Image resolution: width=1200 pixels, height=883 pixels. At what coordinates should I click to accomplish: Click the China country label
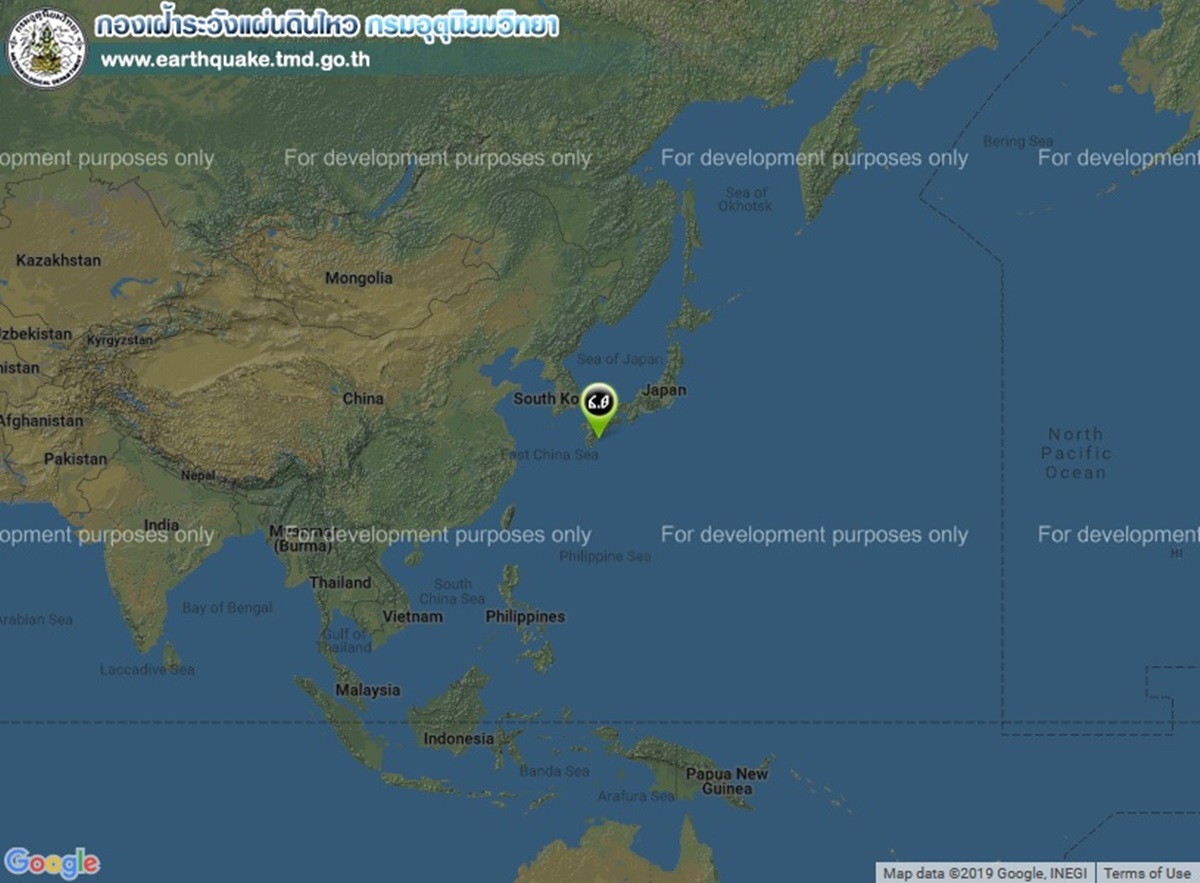click(x=363, y=398)
